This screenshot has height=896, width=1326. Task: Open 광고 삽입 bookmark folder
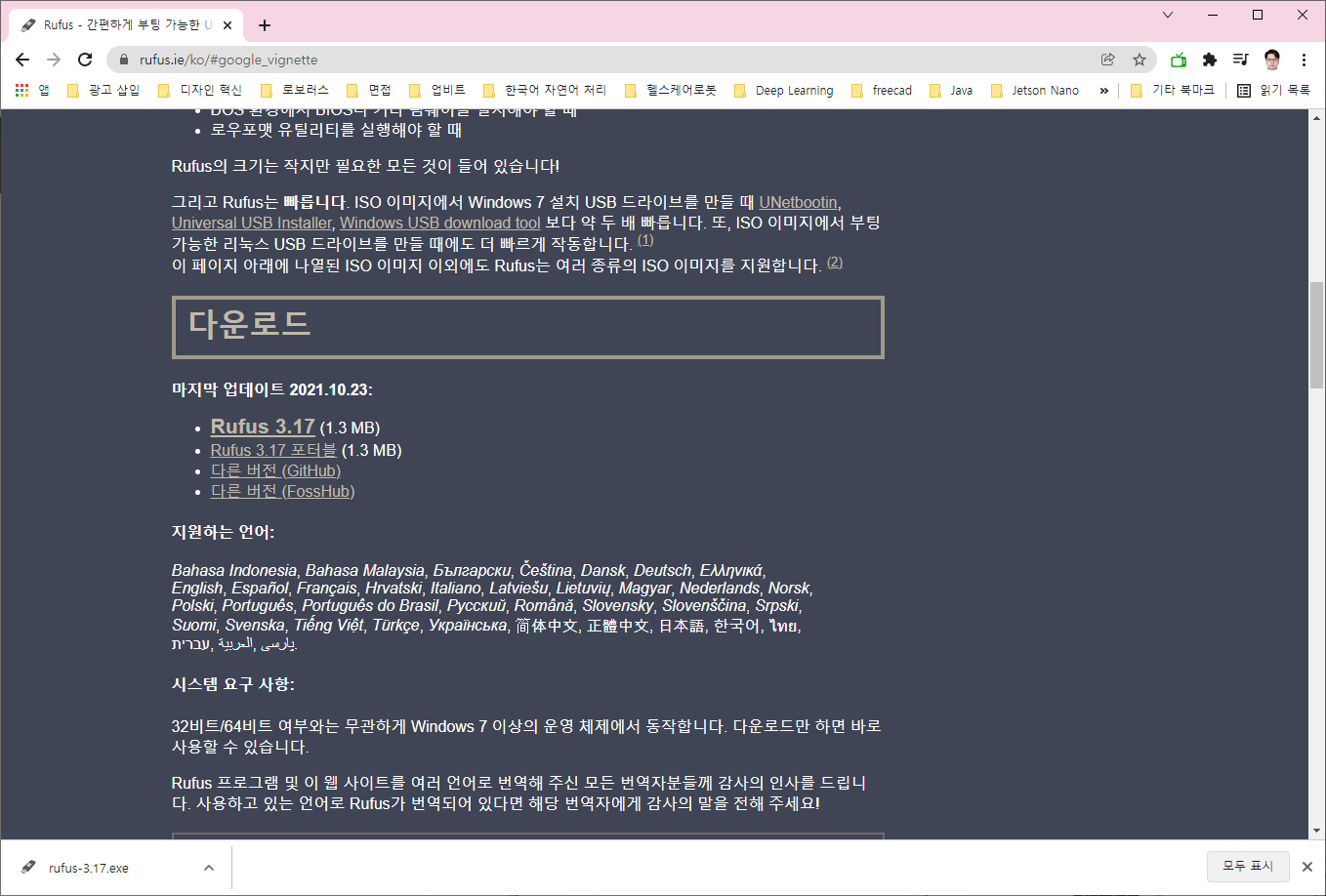(x=104, y=90)
